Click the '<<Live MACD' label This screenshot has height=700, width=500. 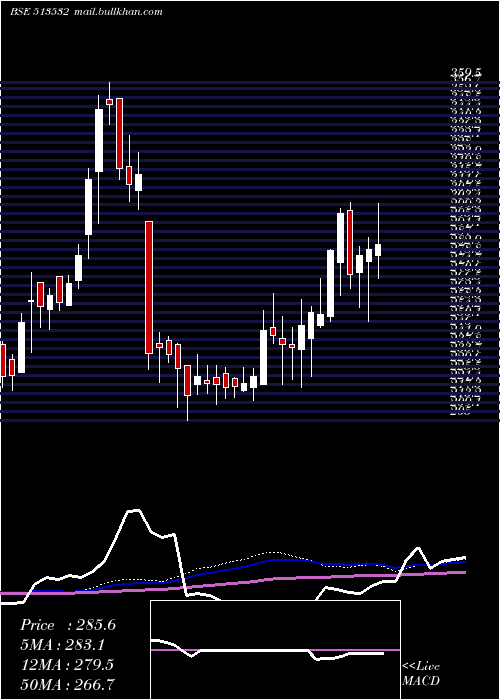tap(421, 674)
